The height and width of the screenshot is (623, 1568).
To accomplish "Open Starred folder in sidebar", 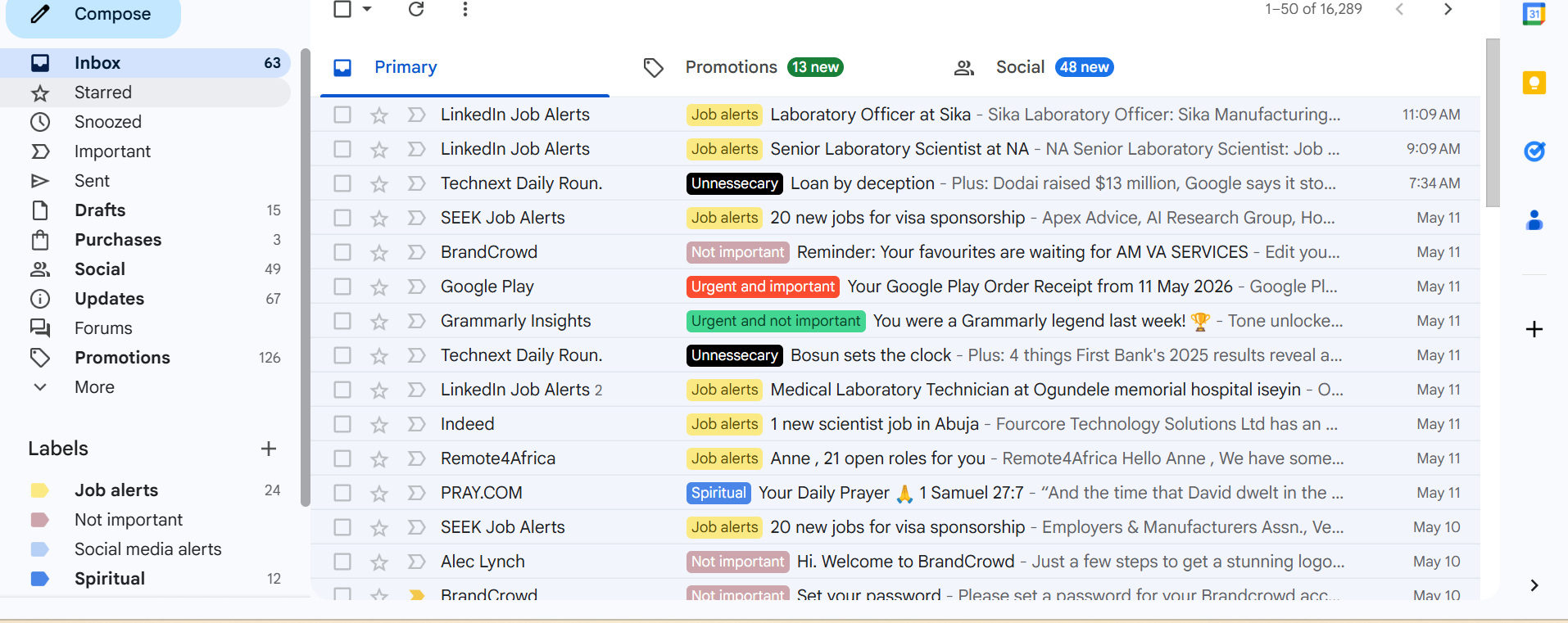I will point(145,93).
